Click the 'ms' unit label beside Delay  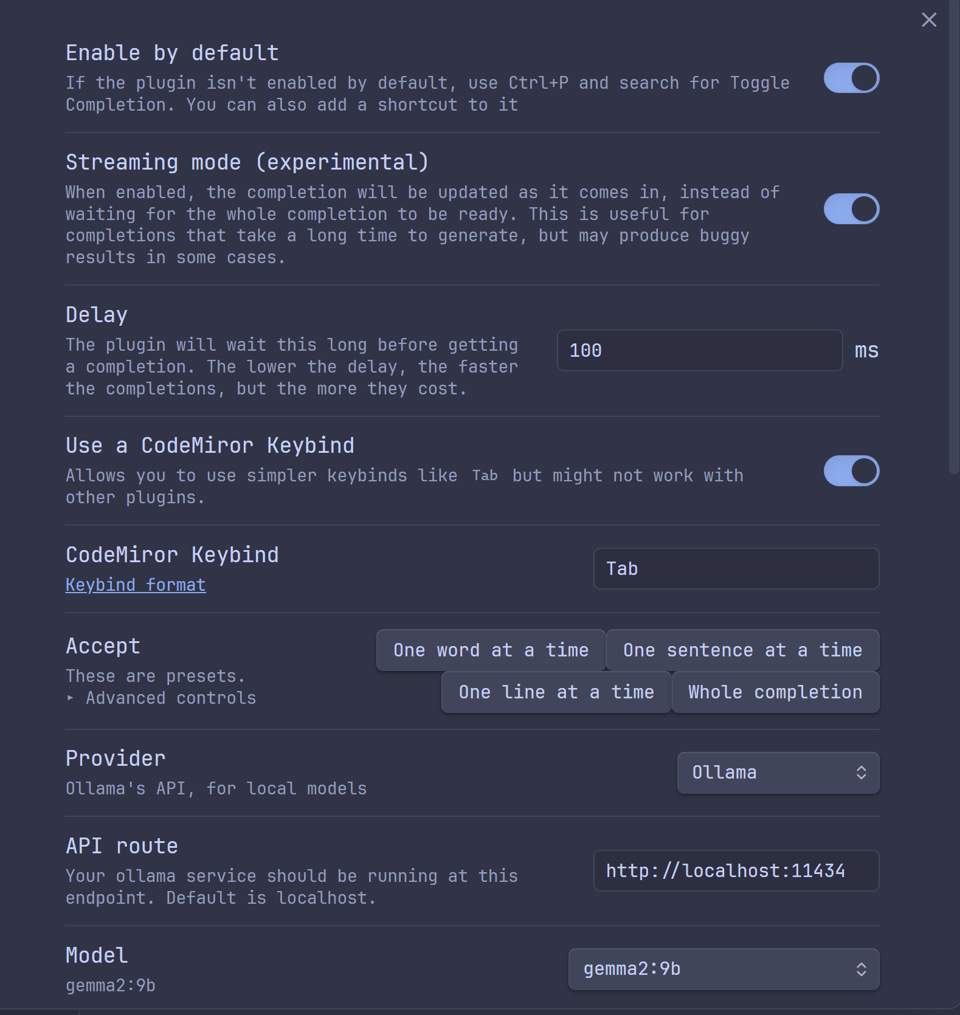click(866, 350)
